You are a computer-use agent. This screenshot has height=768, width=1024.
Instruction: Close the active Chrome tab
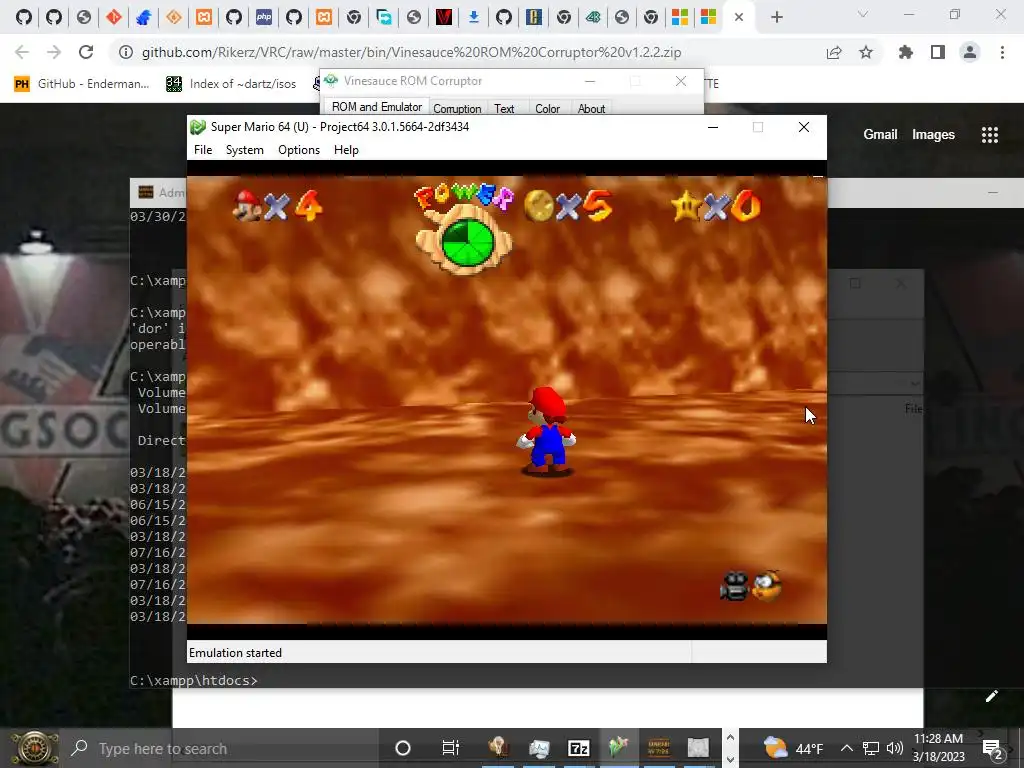tap(739, 17)
